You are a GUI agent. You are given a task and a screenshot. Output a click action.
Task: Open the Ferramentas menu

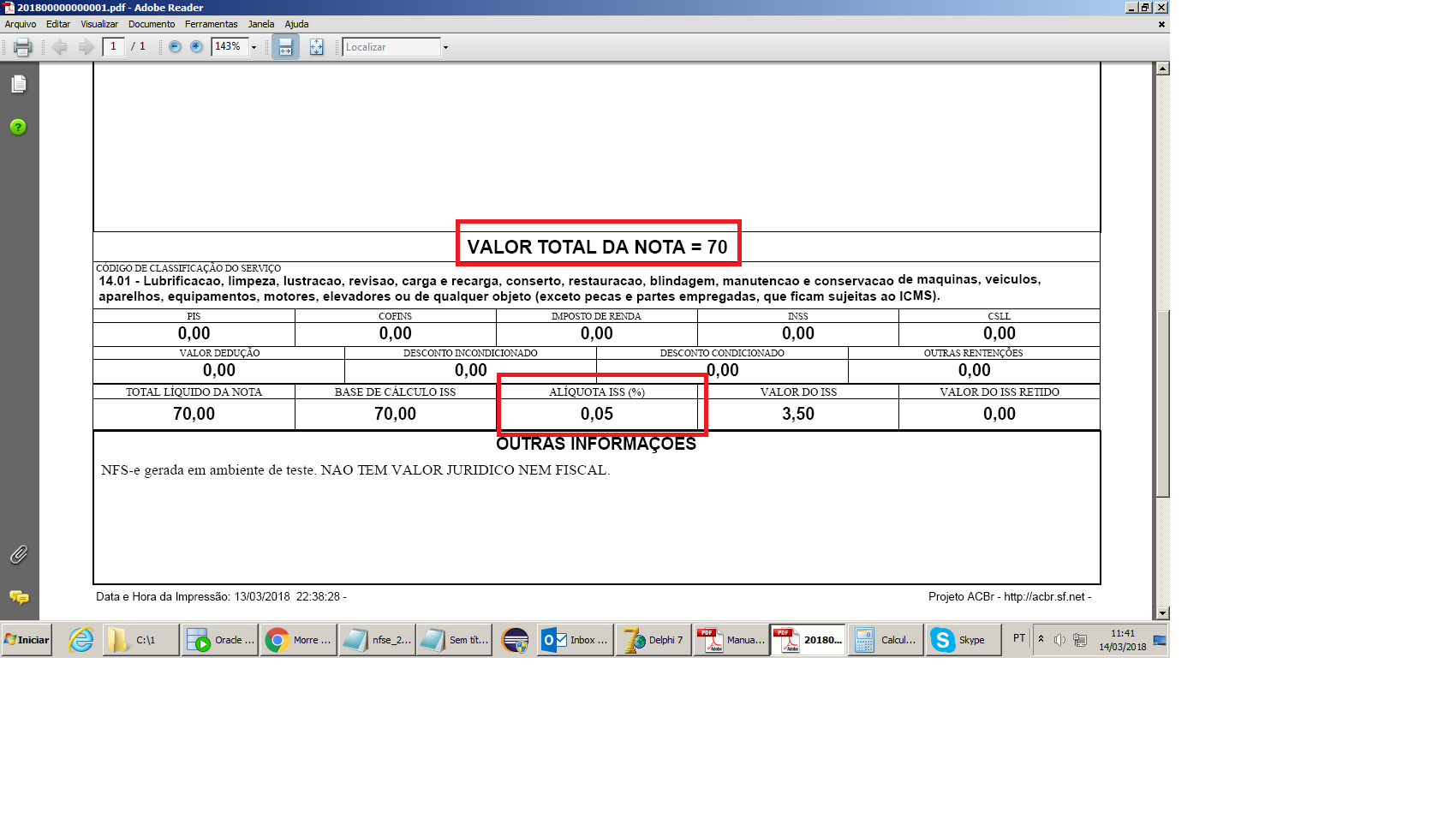(x=212, y=24)
